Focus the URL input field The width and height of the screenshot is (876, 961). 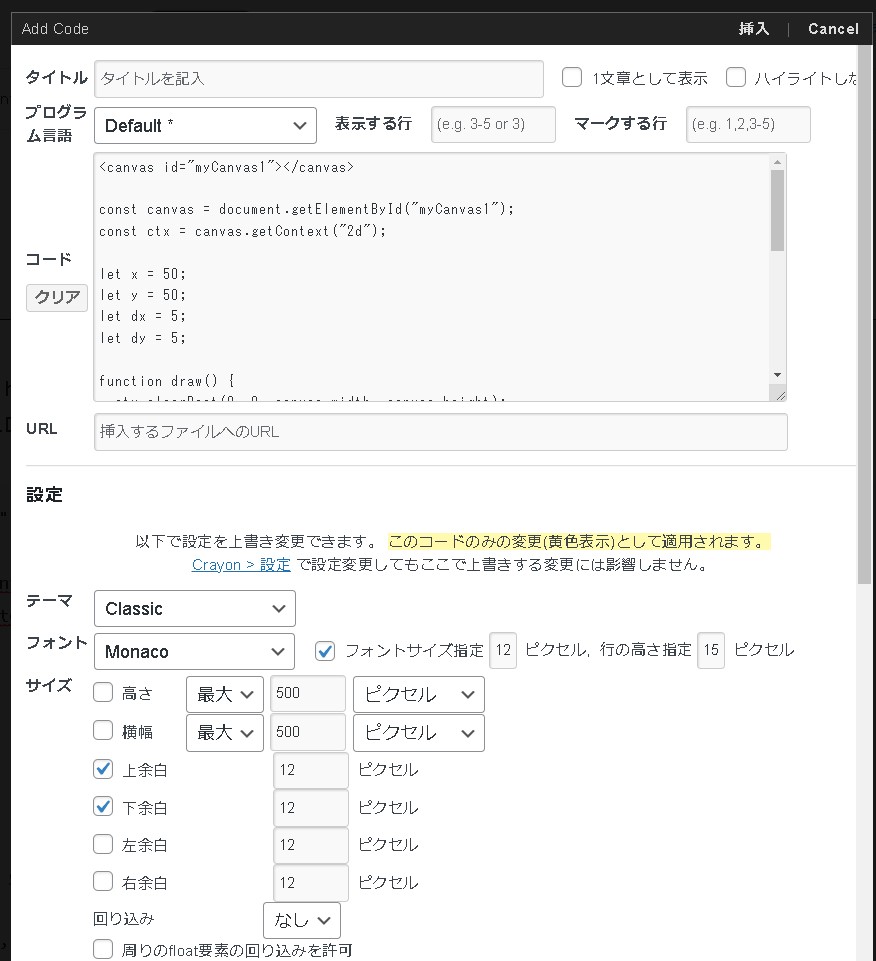tap(440, 433)
